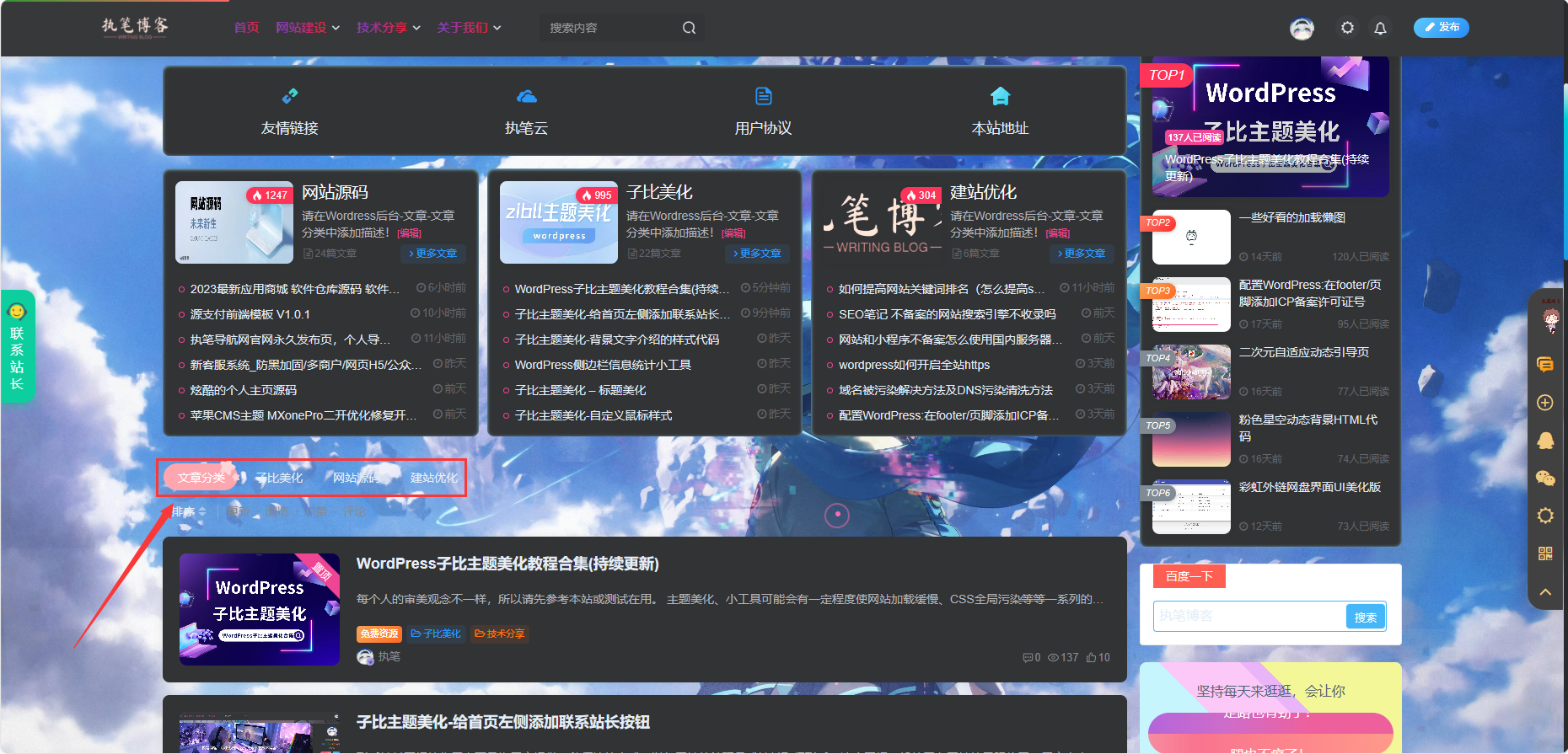Open the QQ penguin icon in floating sidebar
The image size is (1568, 754).
[1545, 440]
